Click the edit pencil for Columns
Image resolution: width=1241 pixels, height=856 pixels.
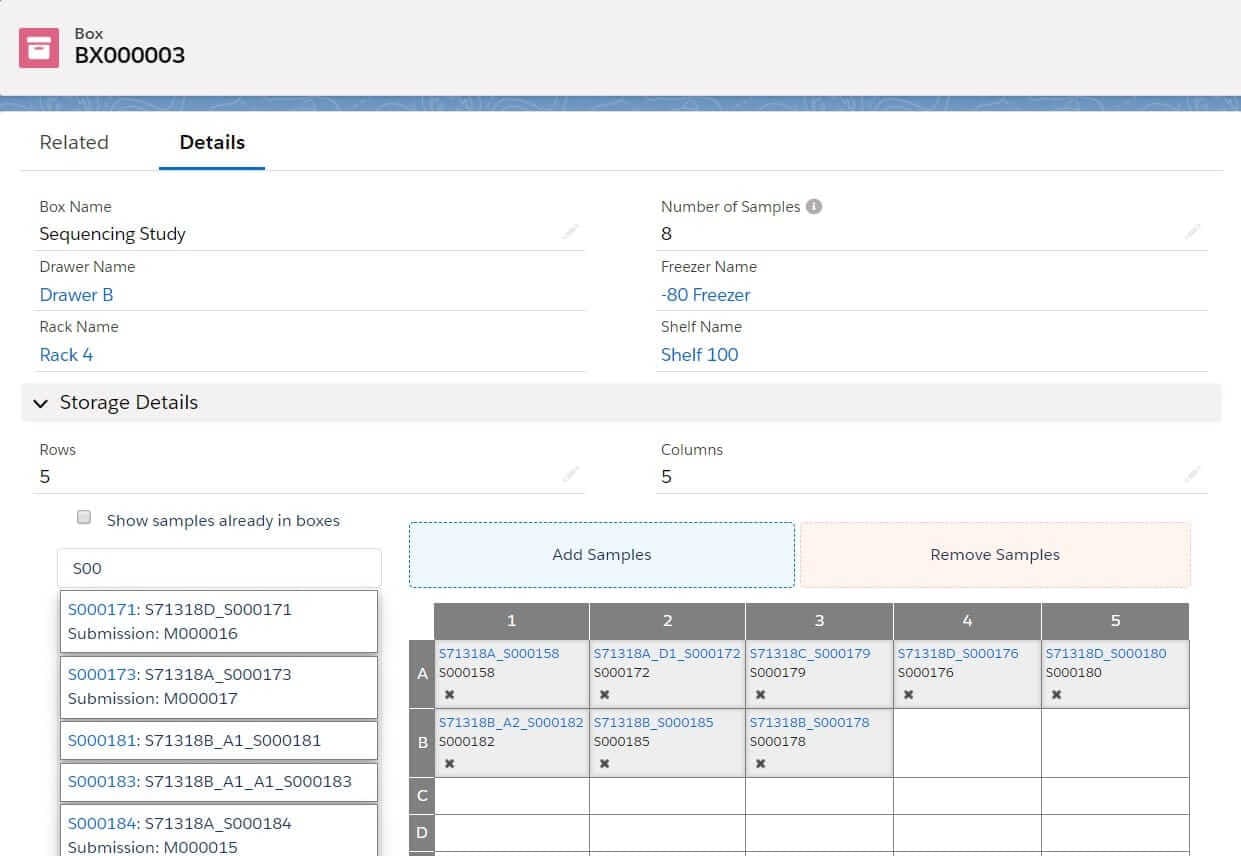(x=1193, y=475)
